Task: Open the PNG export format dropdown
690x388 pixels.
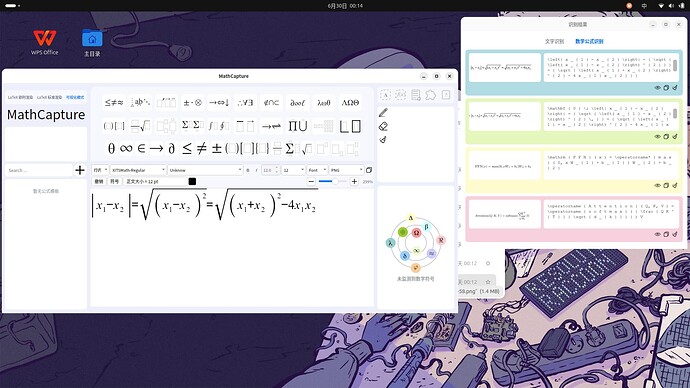Action: (x=346, y=170)
